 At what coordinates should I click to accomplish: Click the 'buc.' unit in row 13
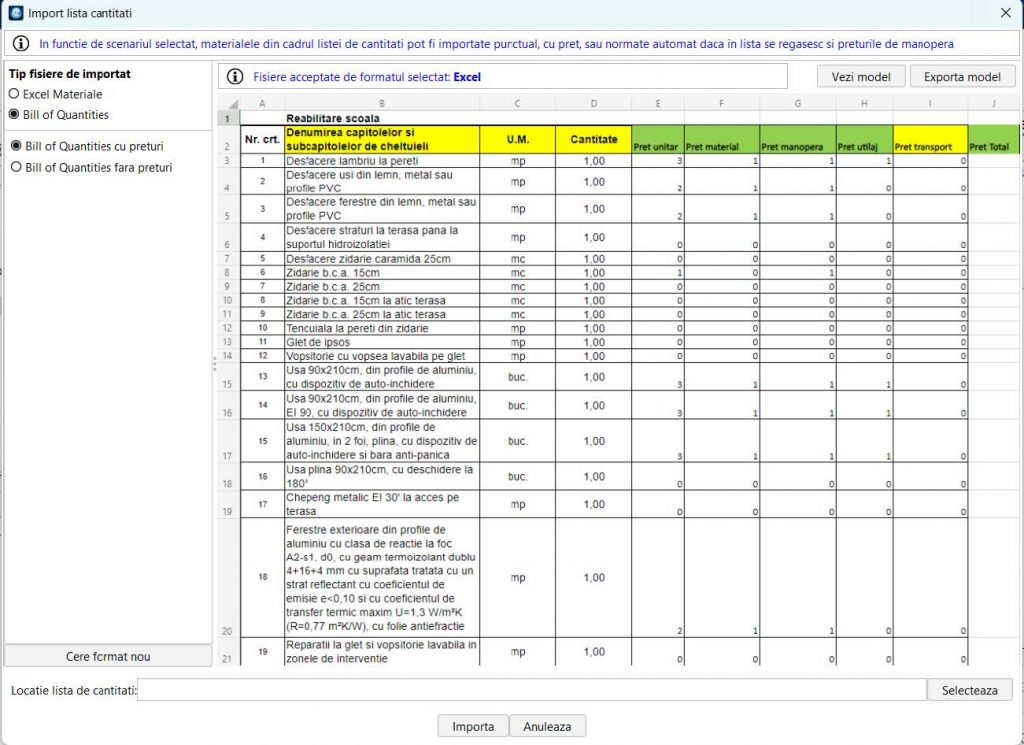coord(517,377)
